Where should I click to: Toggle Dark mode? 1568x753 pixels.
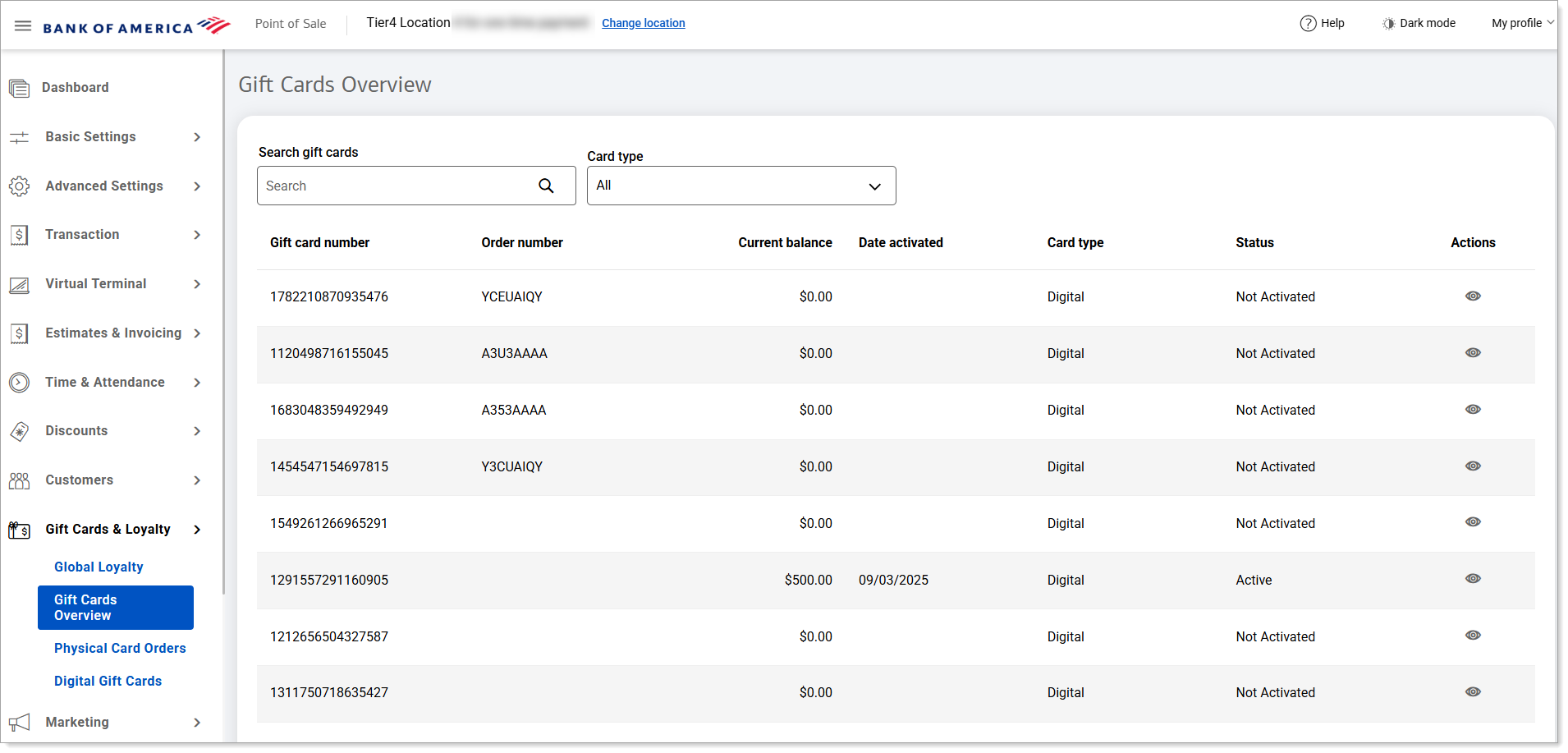click(1419, 24)
